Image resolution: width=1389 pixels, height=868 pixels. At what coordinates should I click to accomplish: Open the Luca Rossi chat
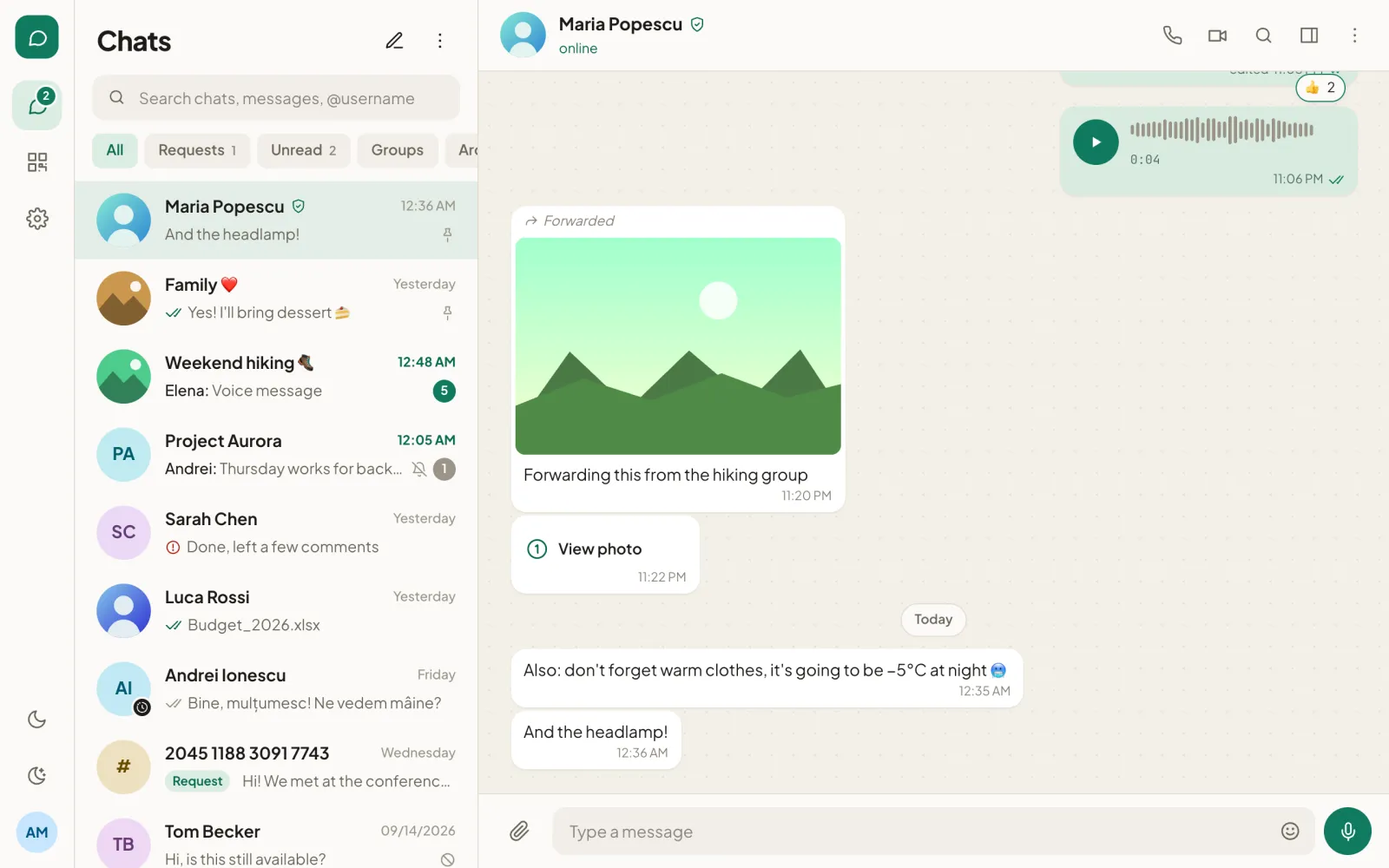point(276,610)
